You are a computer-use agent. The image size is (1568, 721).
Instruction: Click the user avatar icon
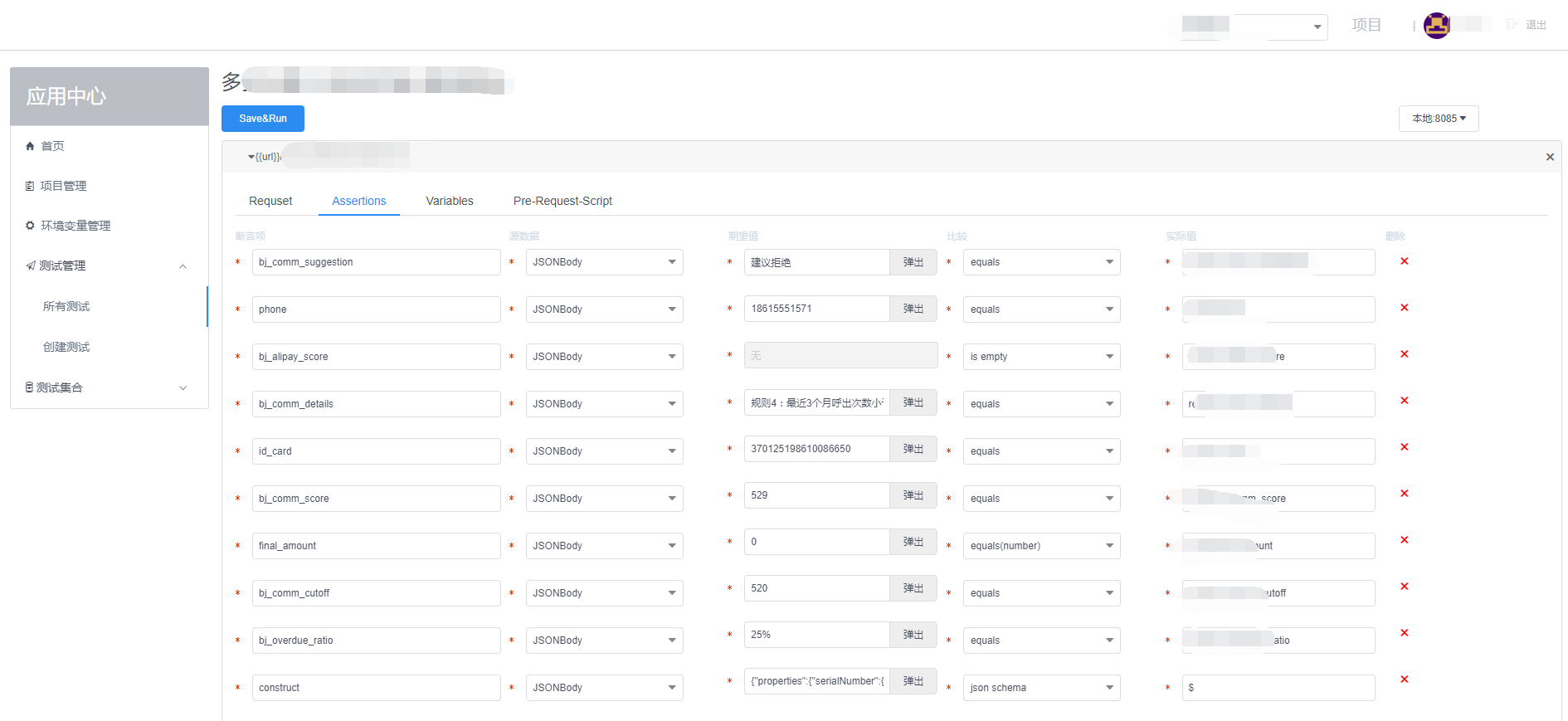[x=1437, y=26]
